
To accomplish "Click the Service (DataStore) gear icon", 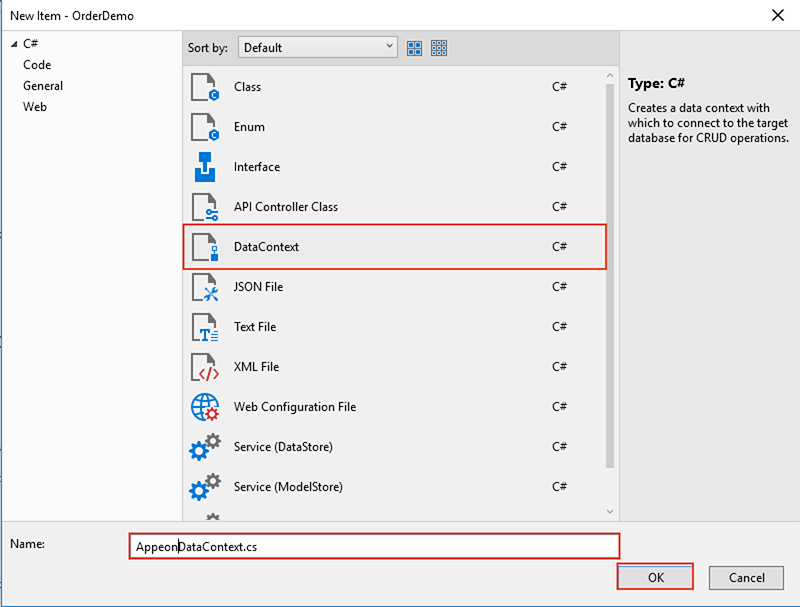I will pyautogui.click(x=204, y=447).
